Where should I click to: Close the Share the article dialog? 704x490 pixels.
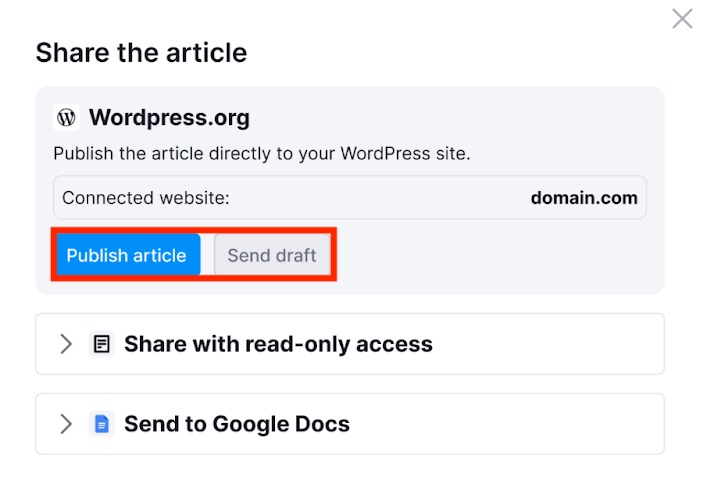click(682, 19)
